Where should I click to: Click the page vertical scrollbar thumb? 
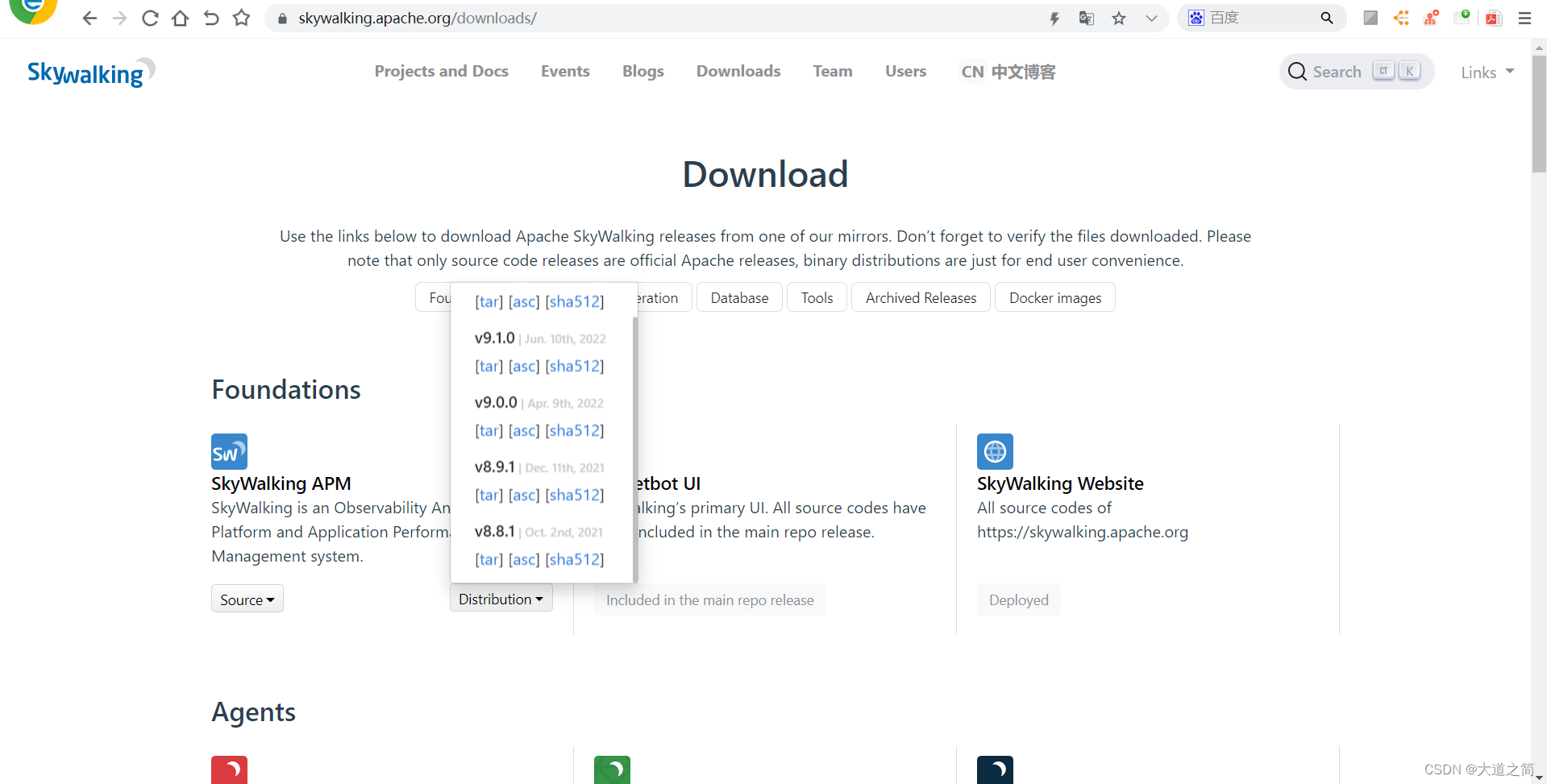(x=1539, y=114)
